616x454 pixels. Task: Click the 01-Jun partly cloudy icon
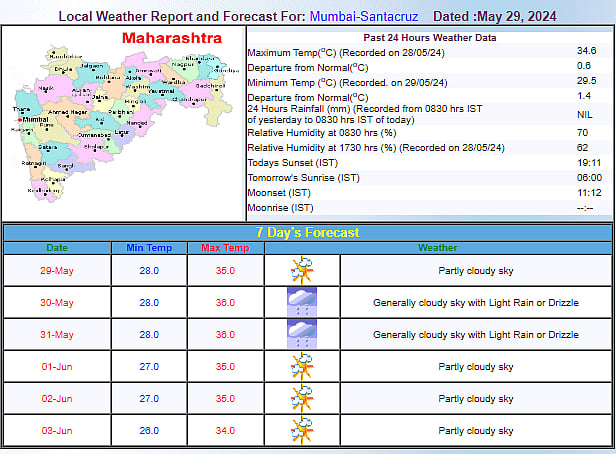[301, 367]
